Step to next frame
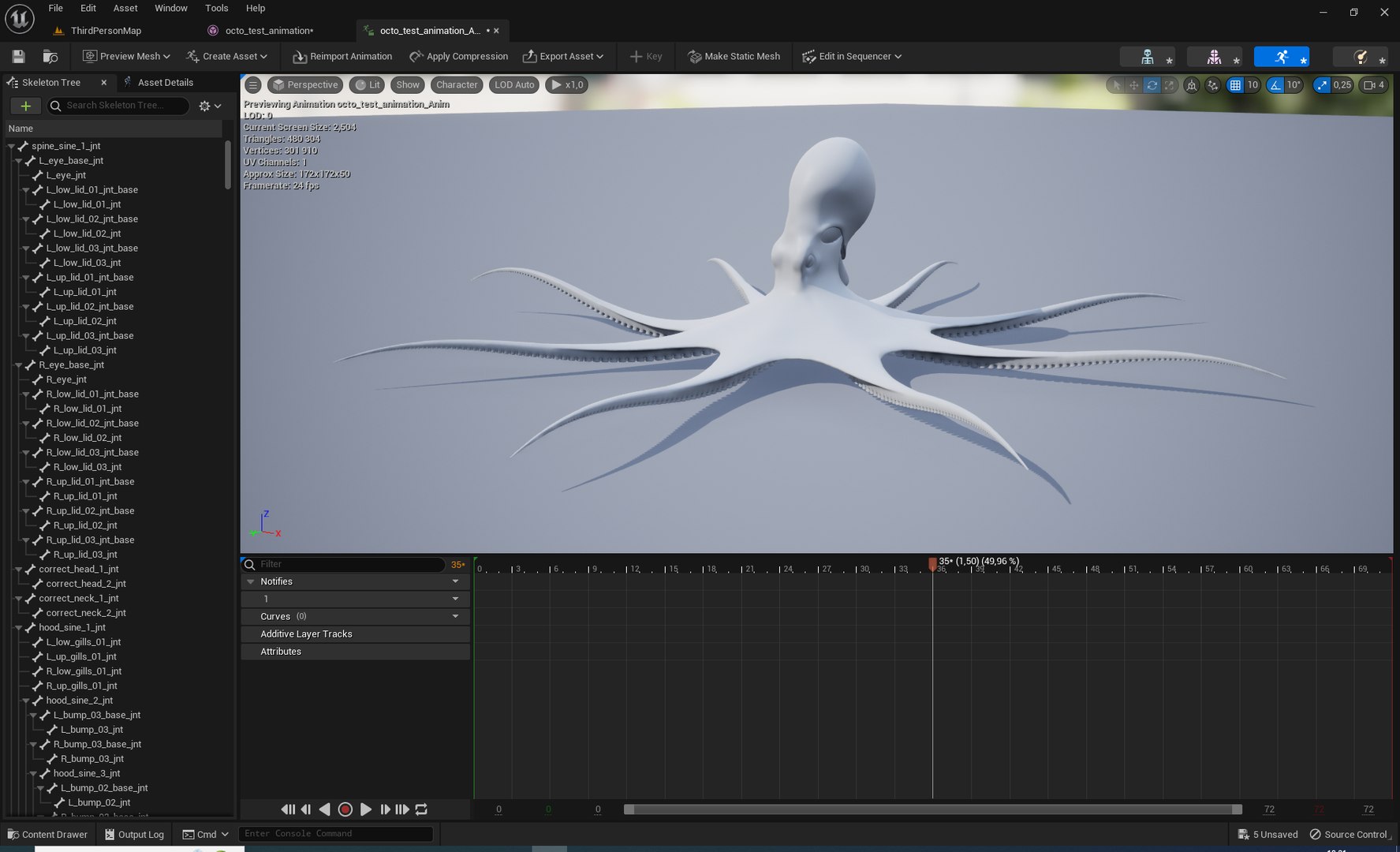 [x=384, y=809]
